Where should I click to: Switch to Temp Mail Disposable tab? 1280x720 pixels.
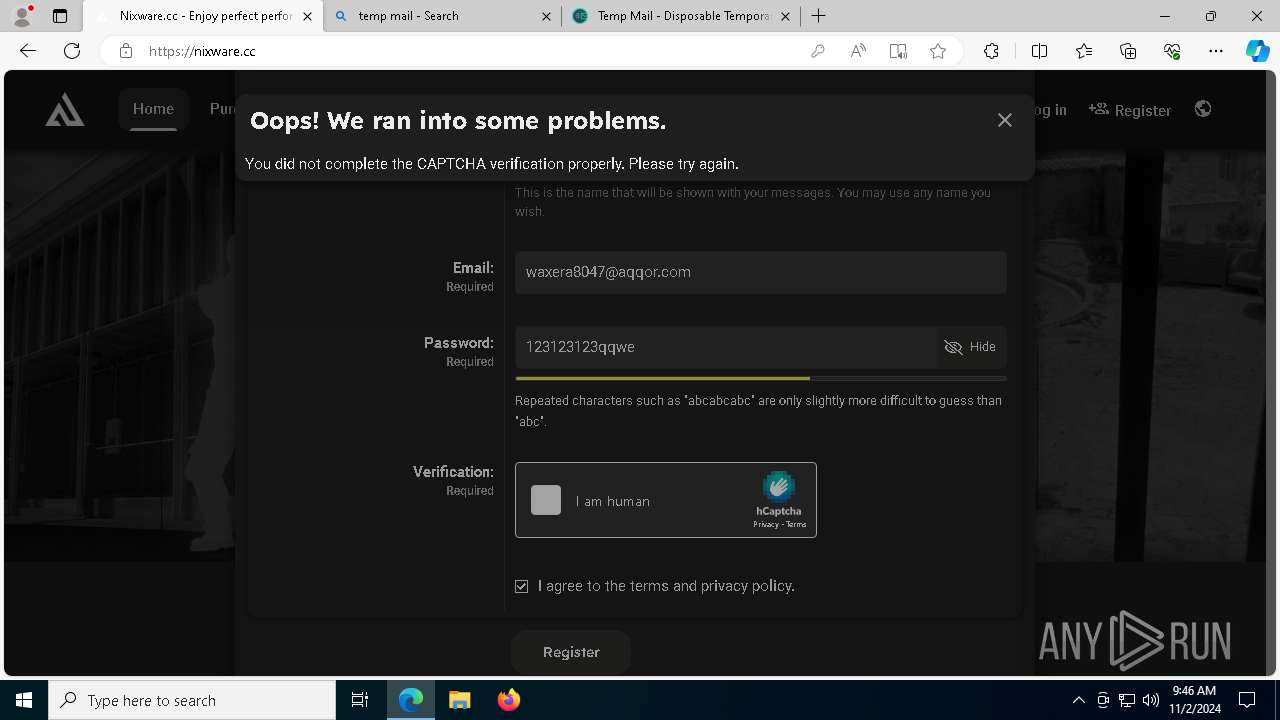coord(681,16)
